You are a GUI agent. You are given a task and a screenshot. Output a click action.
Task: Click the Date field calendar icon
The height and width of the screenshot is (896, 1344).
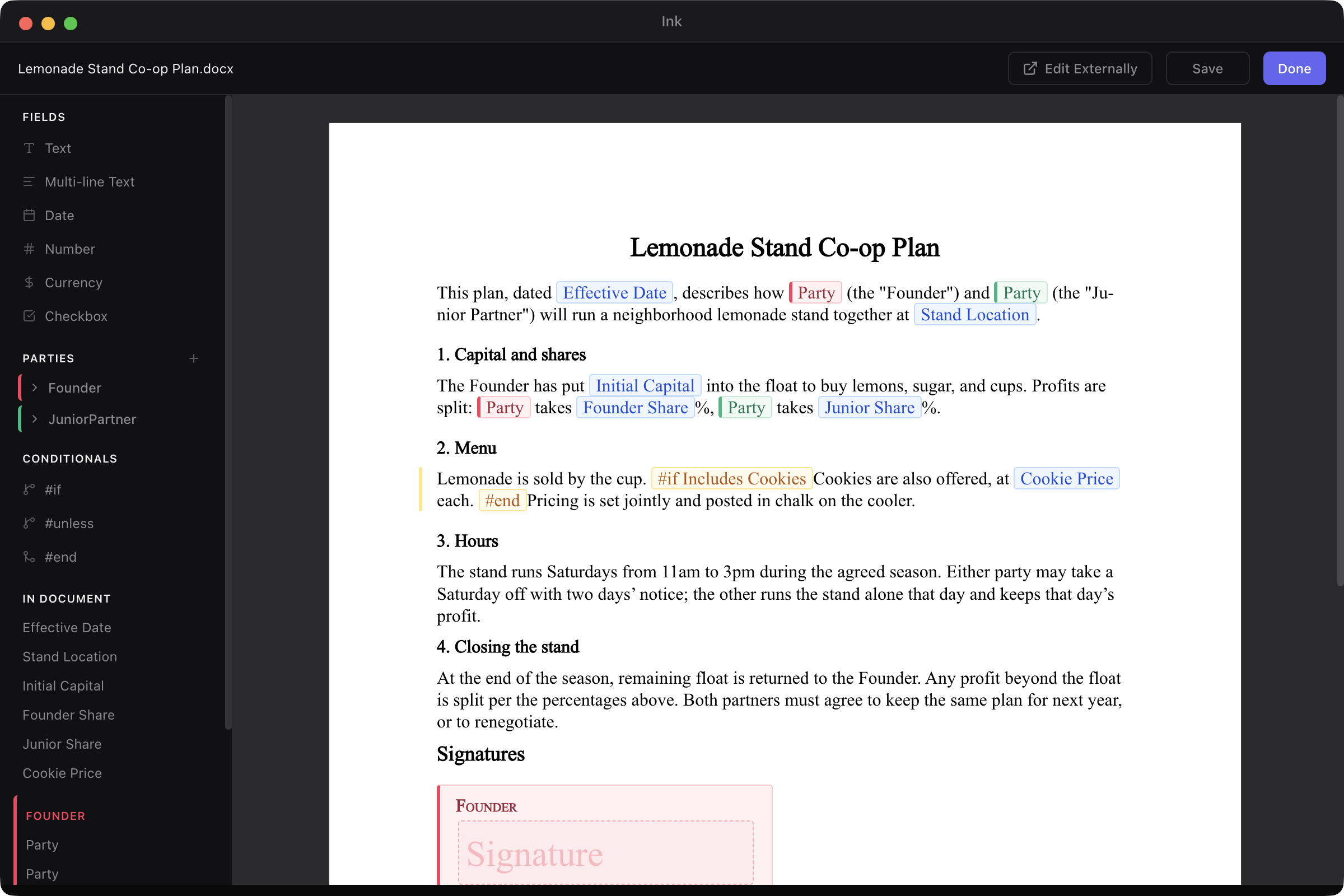(x=29, y=216)
